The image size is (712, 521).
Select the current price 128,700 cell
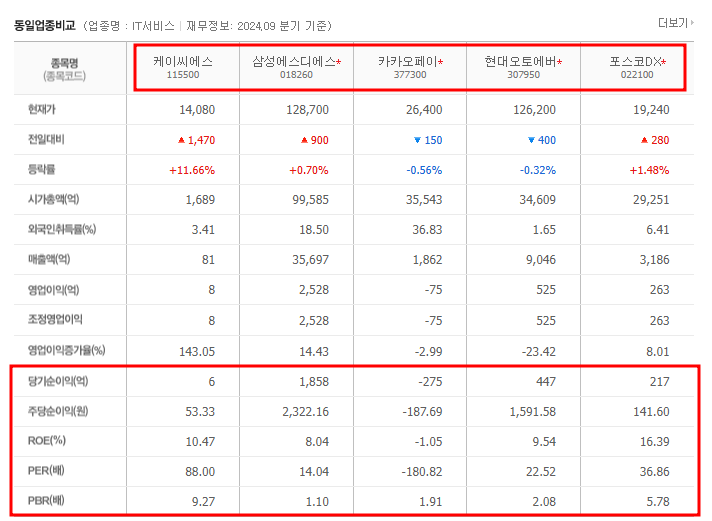(x=307, y=110)
